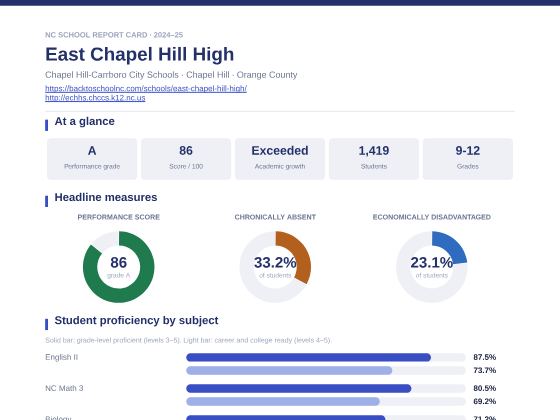Click the Student proficiency by subject heading
560x420 pixels.
[x=136, y=320]
